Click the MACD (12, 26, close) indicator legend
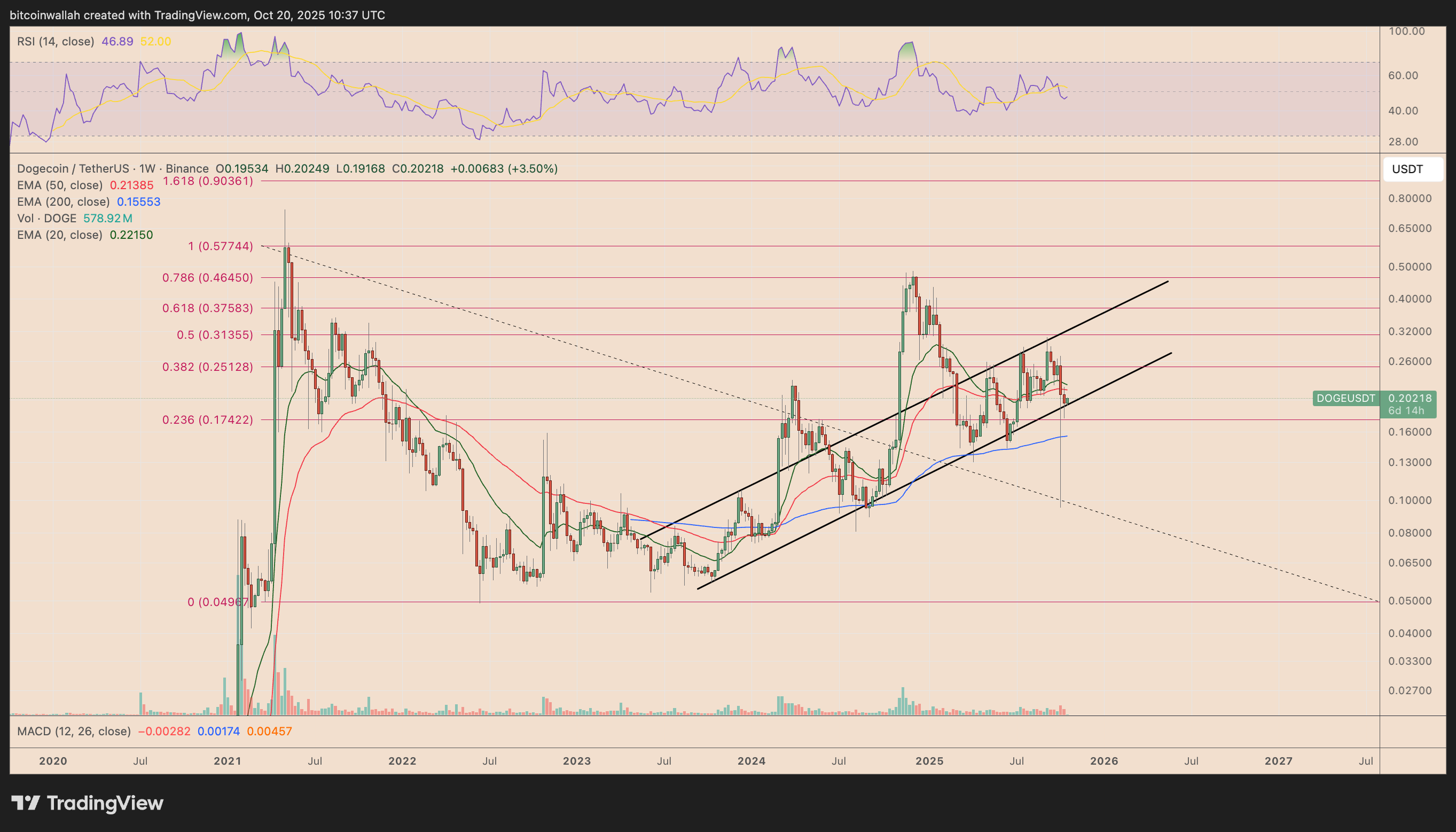 tap(73, 730)
